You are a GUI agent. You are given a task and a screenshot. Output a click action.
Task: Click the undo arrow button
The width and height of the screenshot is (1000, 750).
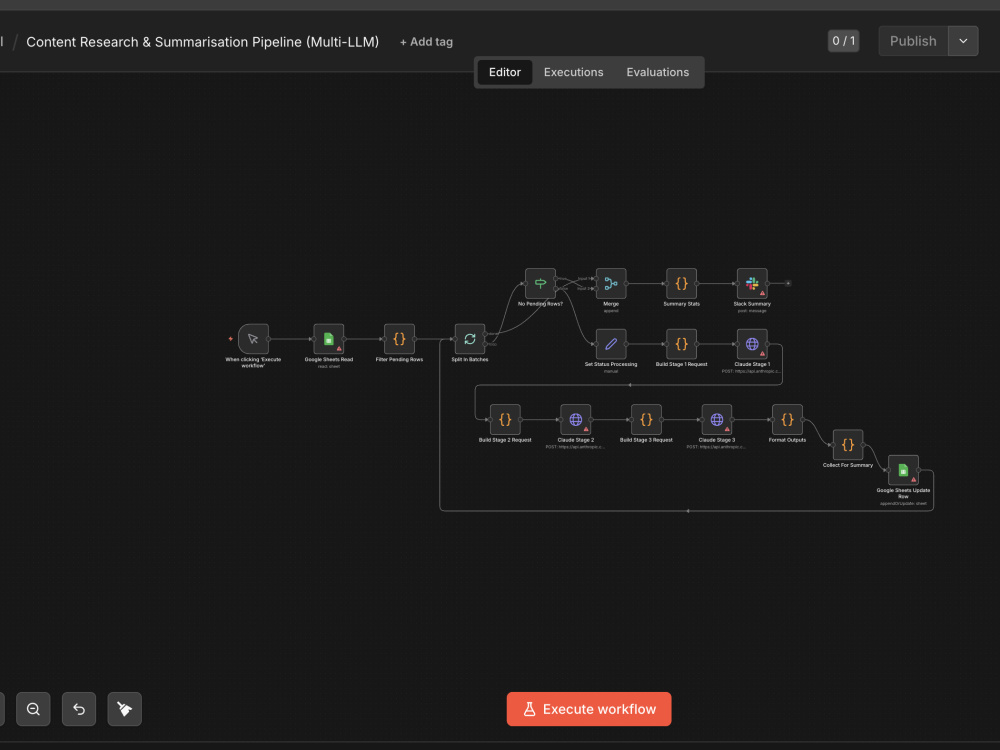pos(79,709)
